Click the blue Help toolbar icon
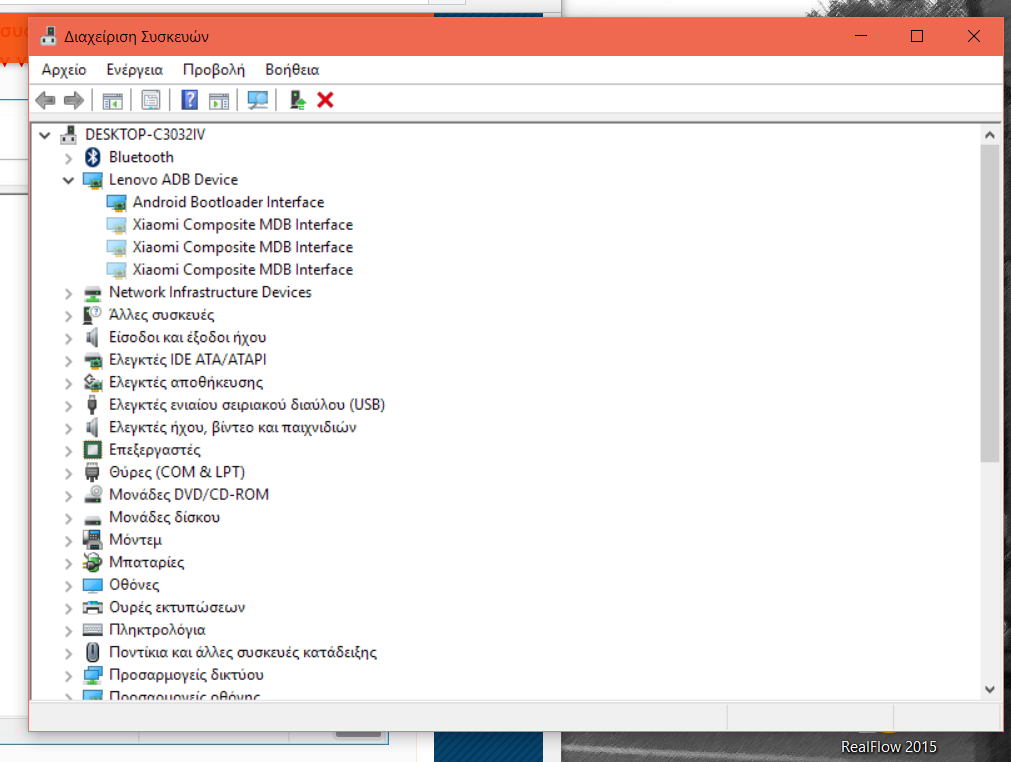The width and height of the screenshot is (1011, 762). (x=189, y=100)
